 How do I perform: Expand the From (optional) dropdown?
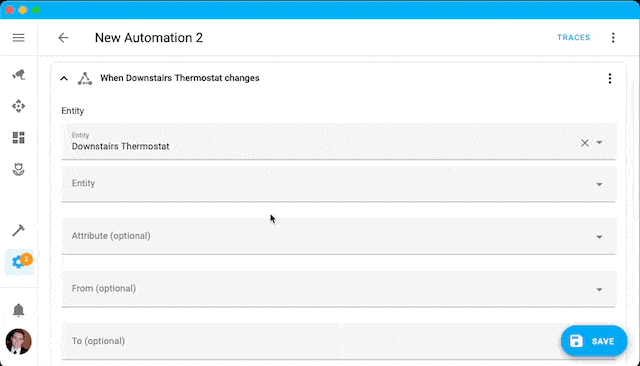point(599,290)
